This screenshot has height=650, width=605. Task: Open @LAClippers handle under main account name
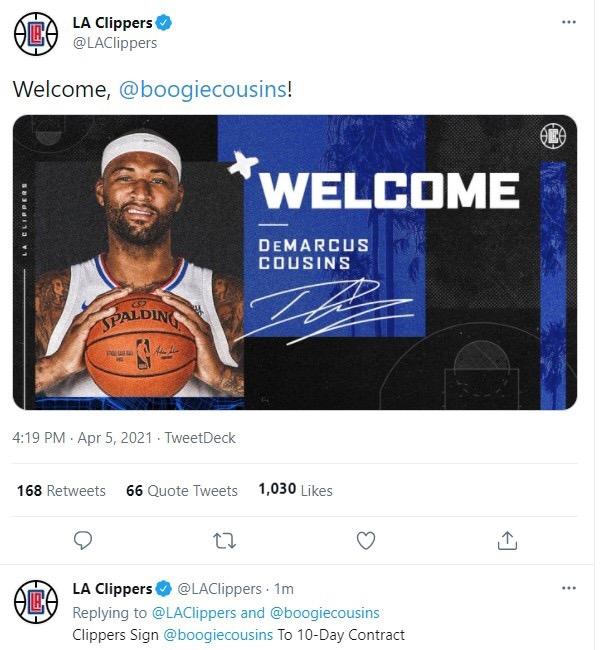[x=114, y=43]
